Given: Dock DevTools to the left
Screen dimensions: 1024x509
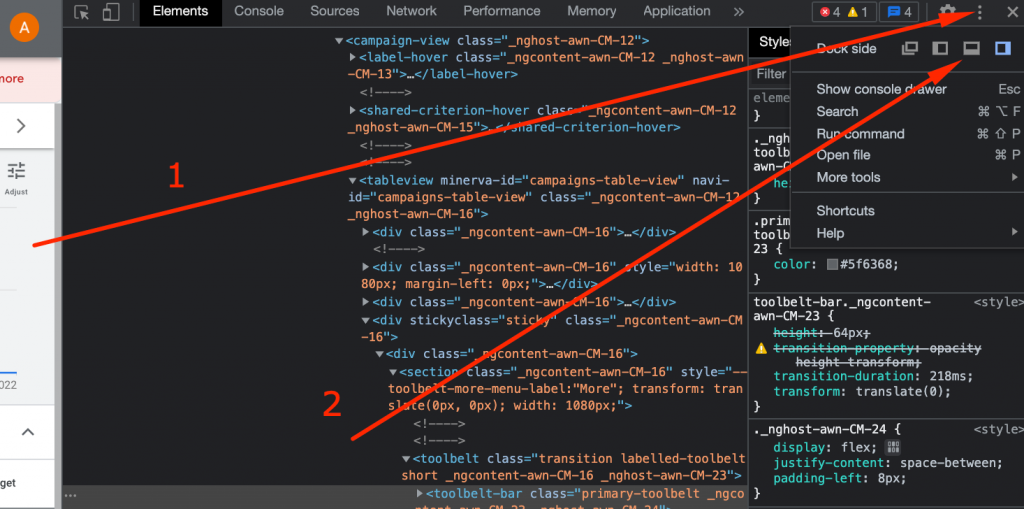Looking at the screenshot, I should (x=940, y=48).
